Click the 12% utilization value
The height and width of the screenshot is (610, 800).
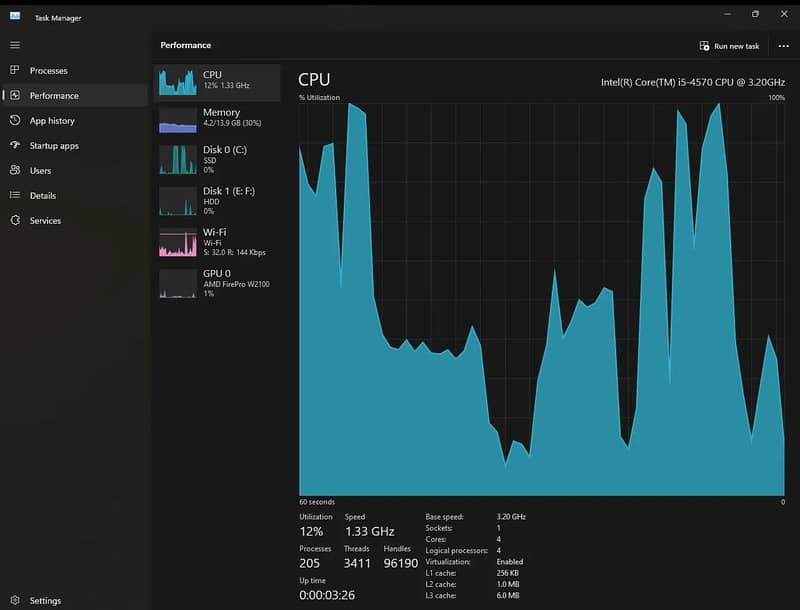click(x=311, y=531)
